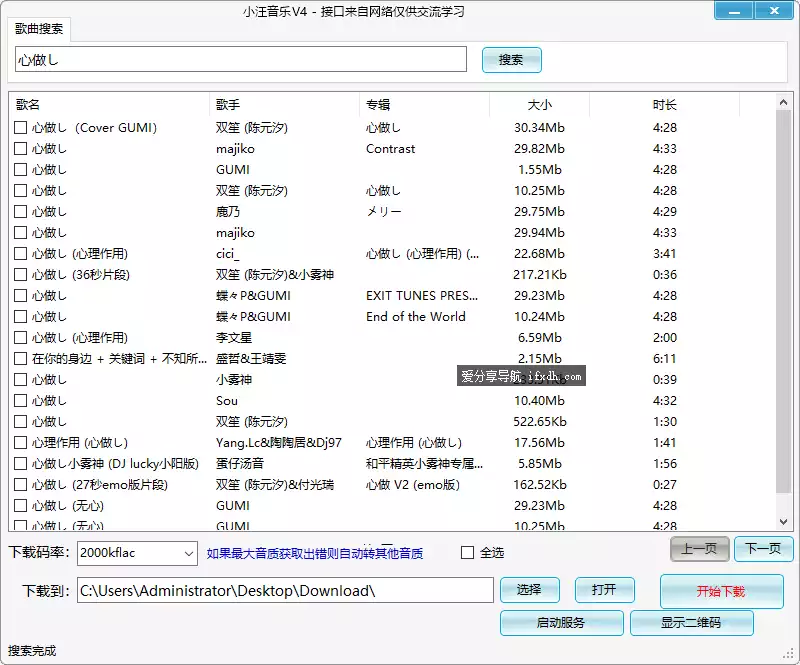Screen dimensions: 800x665
Task: Click the artist name 小雾神
Action: [234, 380]
